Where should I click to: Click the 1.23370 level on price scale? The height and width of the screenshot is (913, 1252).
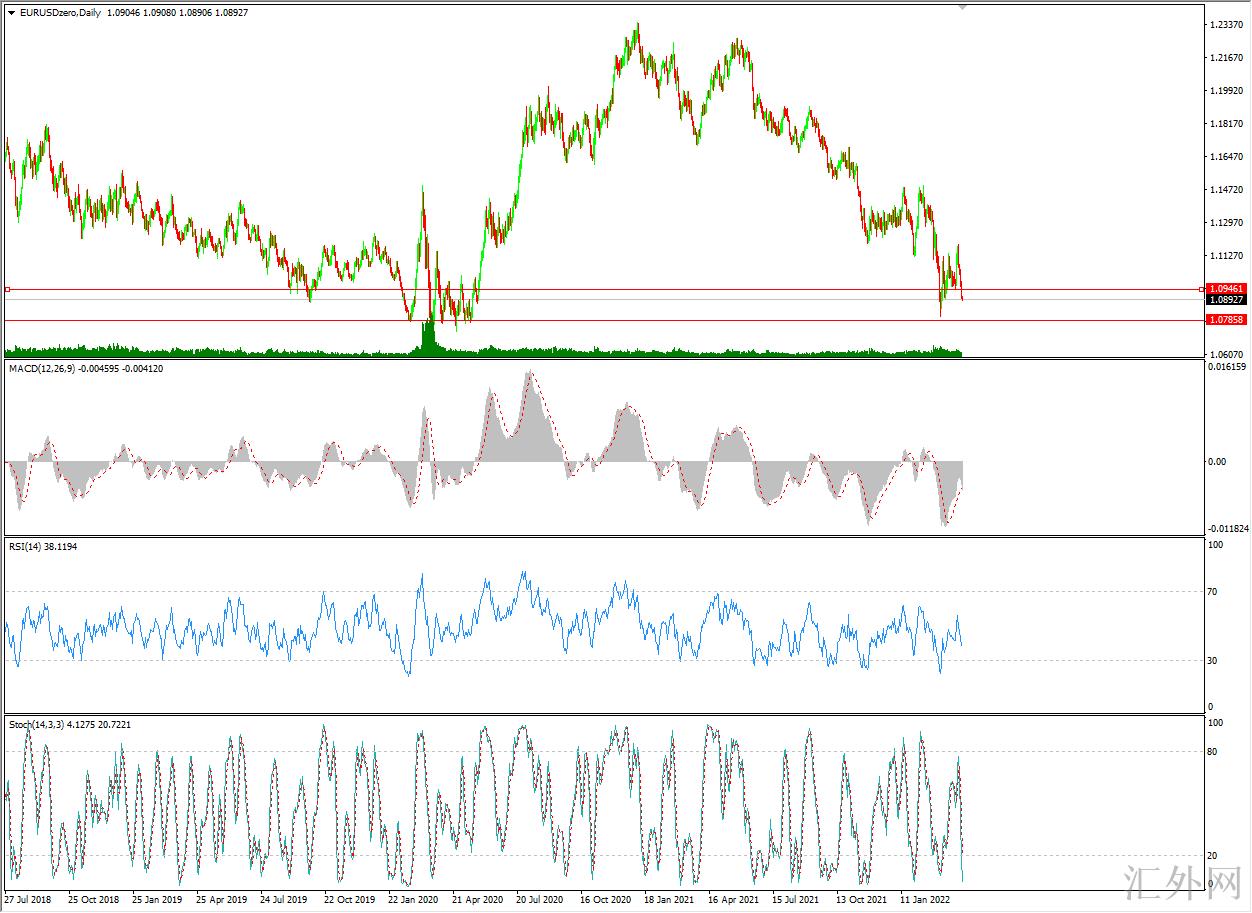coord(1227,24)
